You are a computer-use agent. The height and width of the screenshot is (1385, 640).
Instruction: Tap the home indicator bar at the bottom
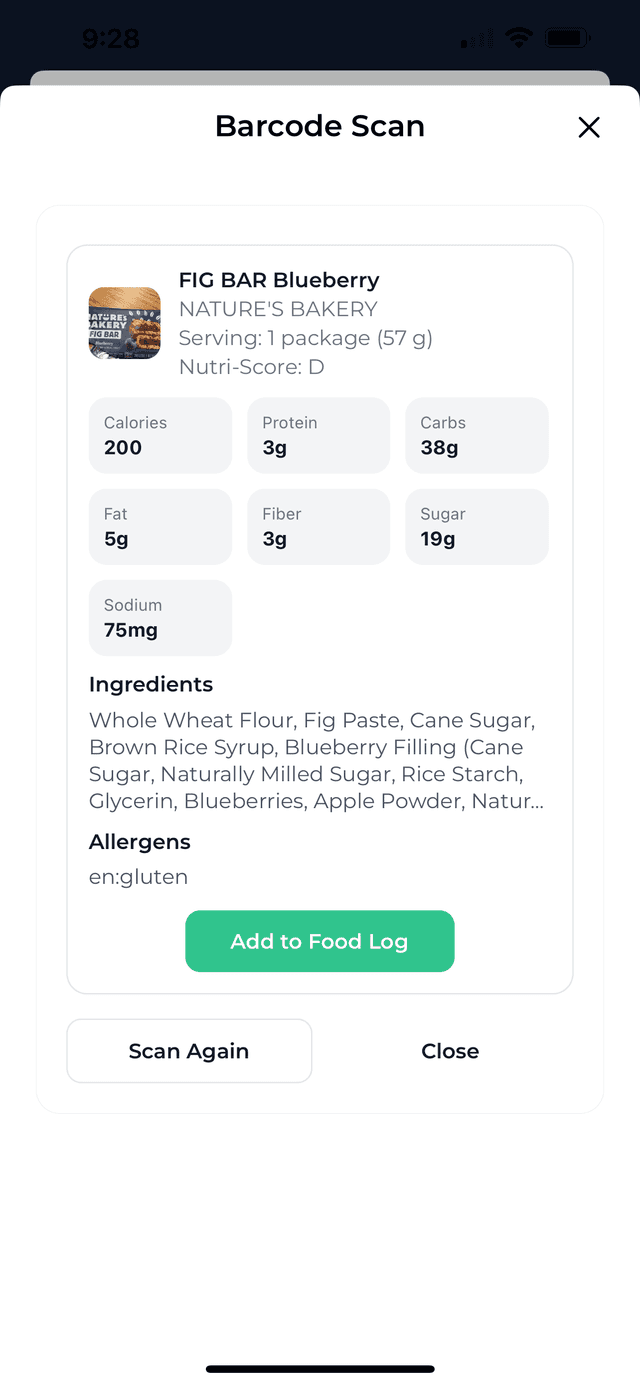pos(320,1368)
